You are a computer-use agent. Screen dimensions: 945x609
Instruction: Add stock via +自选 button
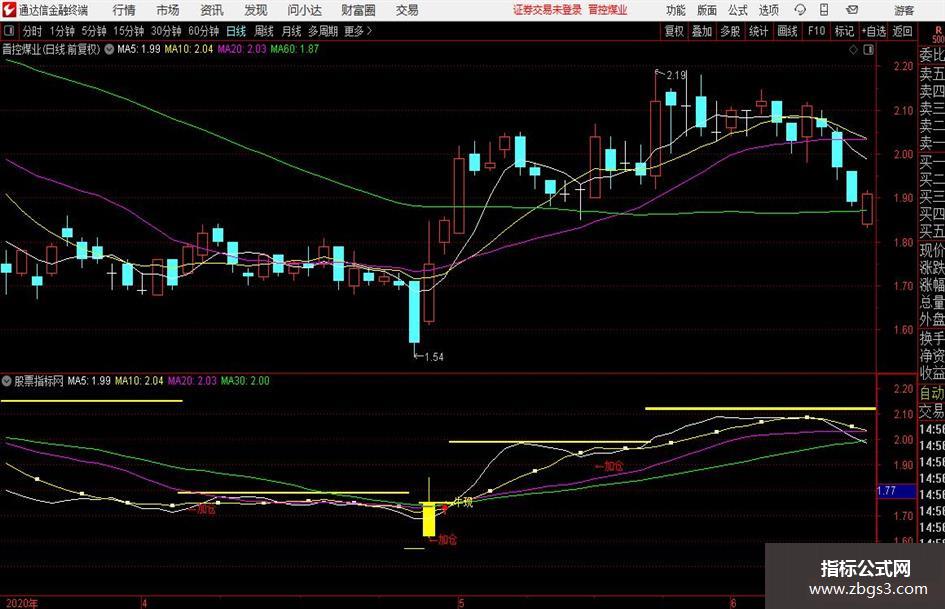click(873, 31)
